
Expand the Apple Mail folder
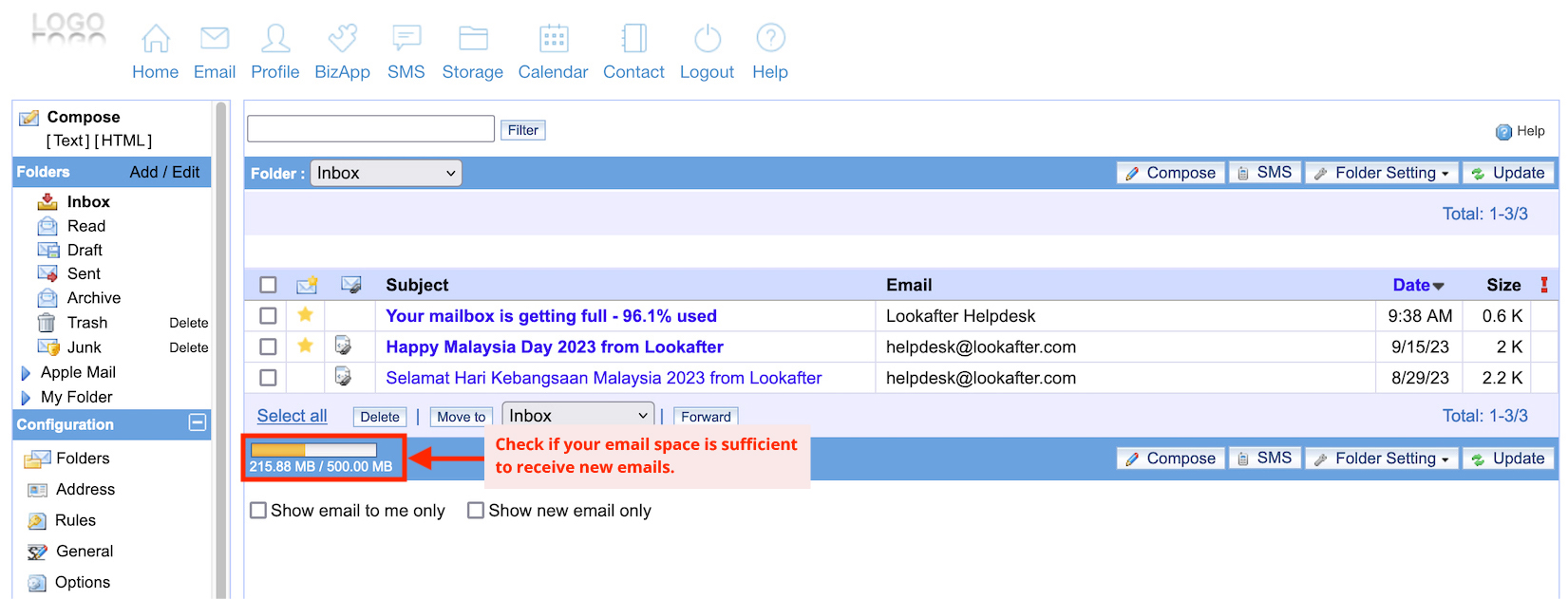point(26,373)
